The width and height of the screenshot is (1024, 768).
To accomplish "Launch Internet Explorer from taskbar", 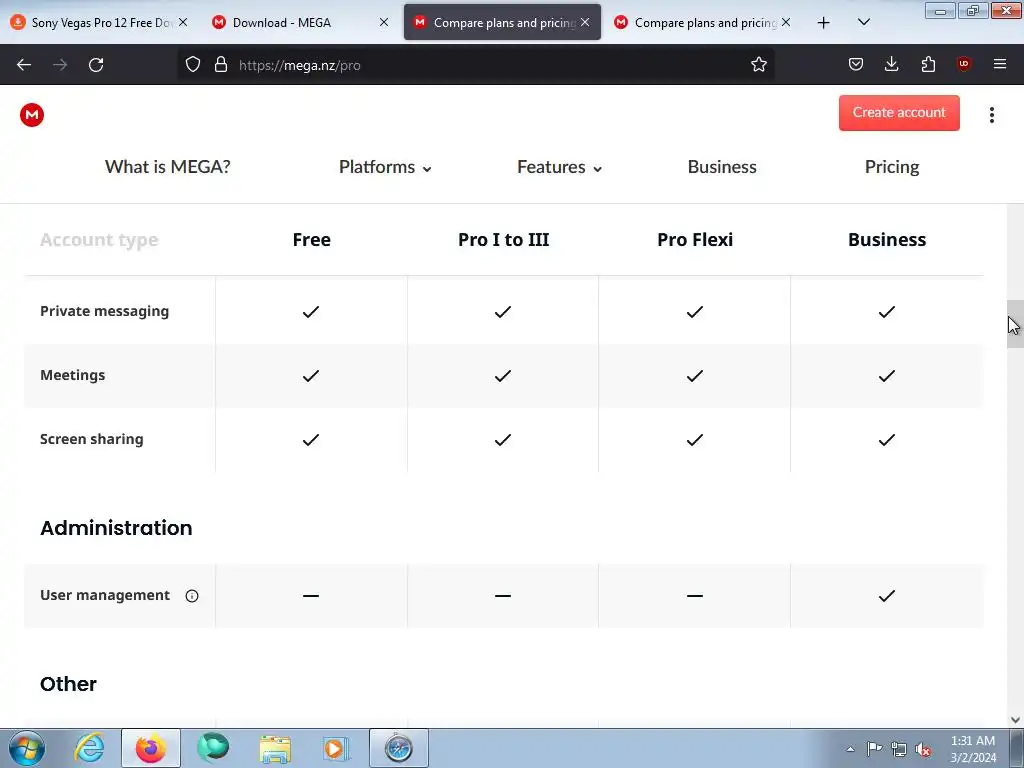I will pos(89,748).
